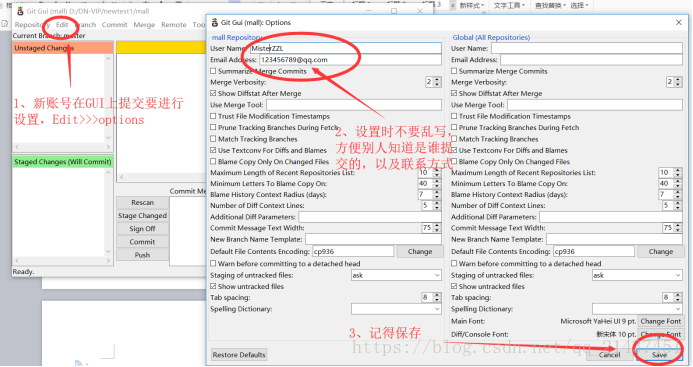Toggle Global Show untracked files checkbox
693x367 pixels.
tap(454, 287)
